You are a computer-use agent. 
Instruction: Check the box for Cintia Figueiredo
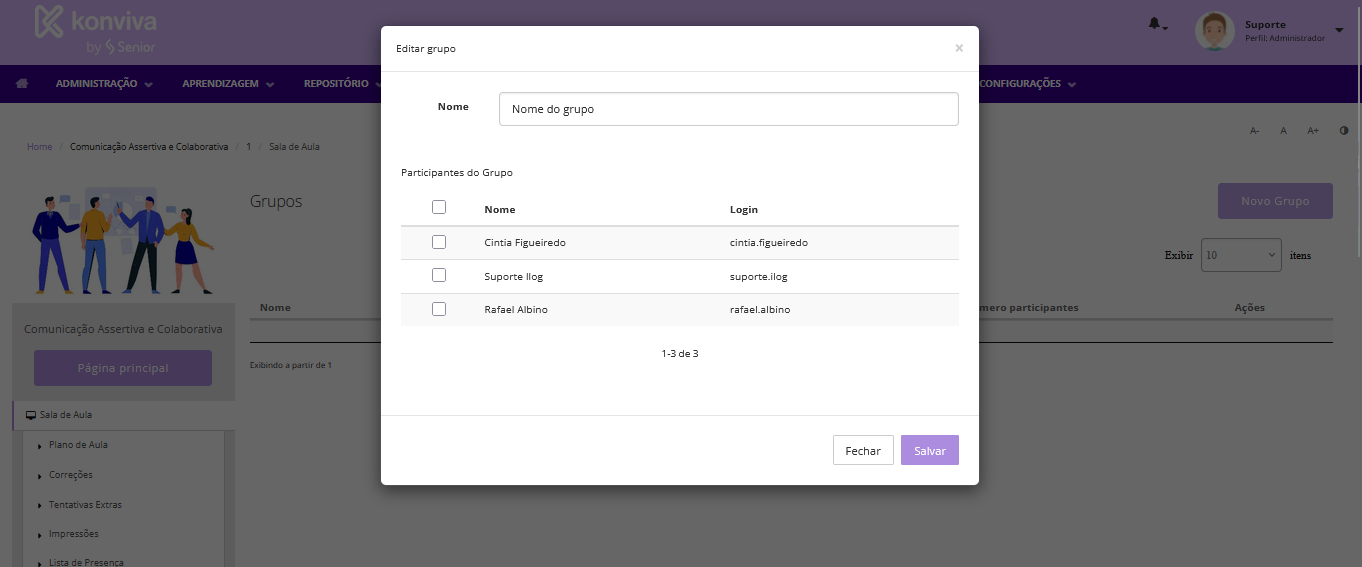439,242
